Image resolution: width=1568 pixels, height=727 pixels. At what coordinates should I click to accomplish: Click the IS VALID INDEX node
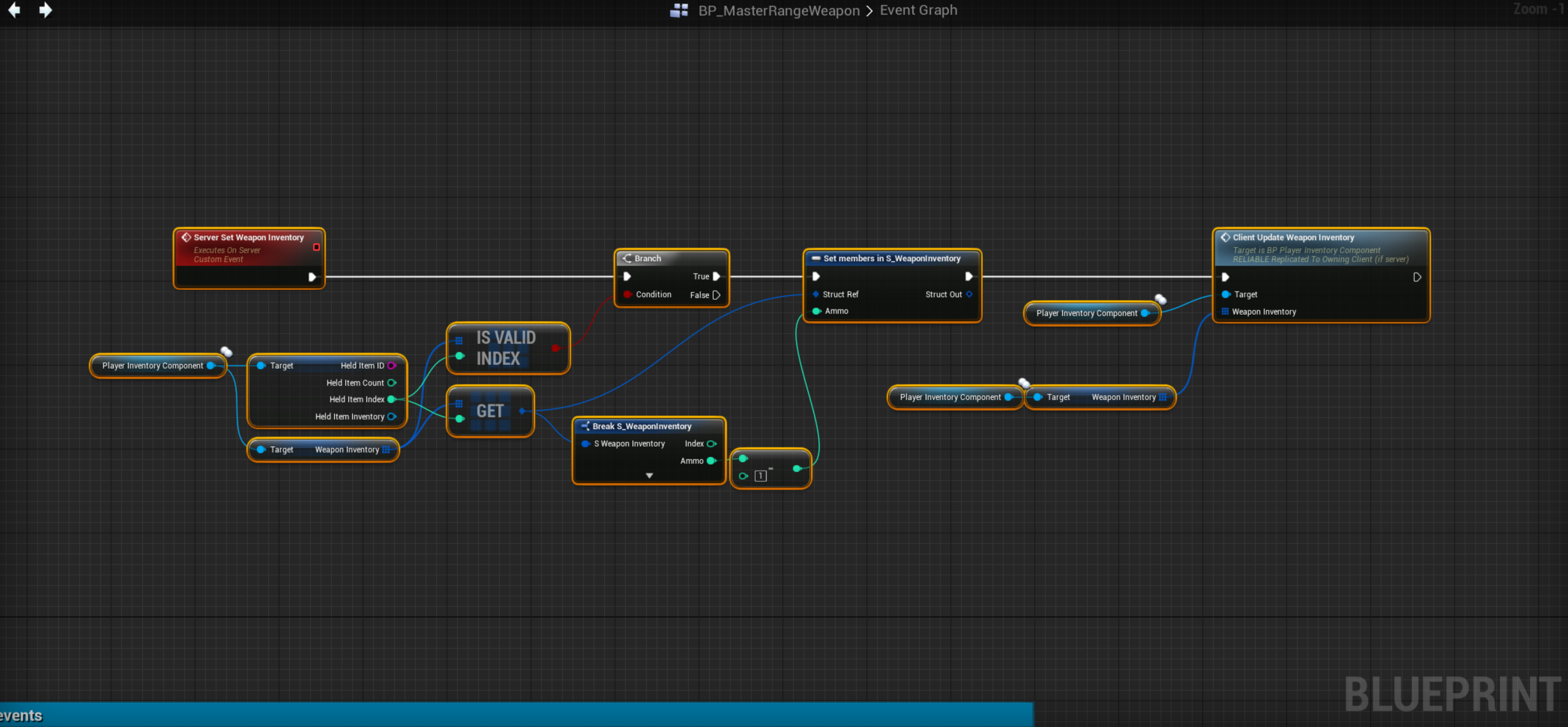coord(506,348)
